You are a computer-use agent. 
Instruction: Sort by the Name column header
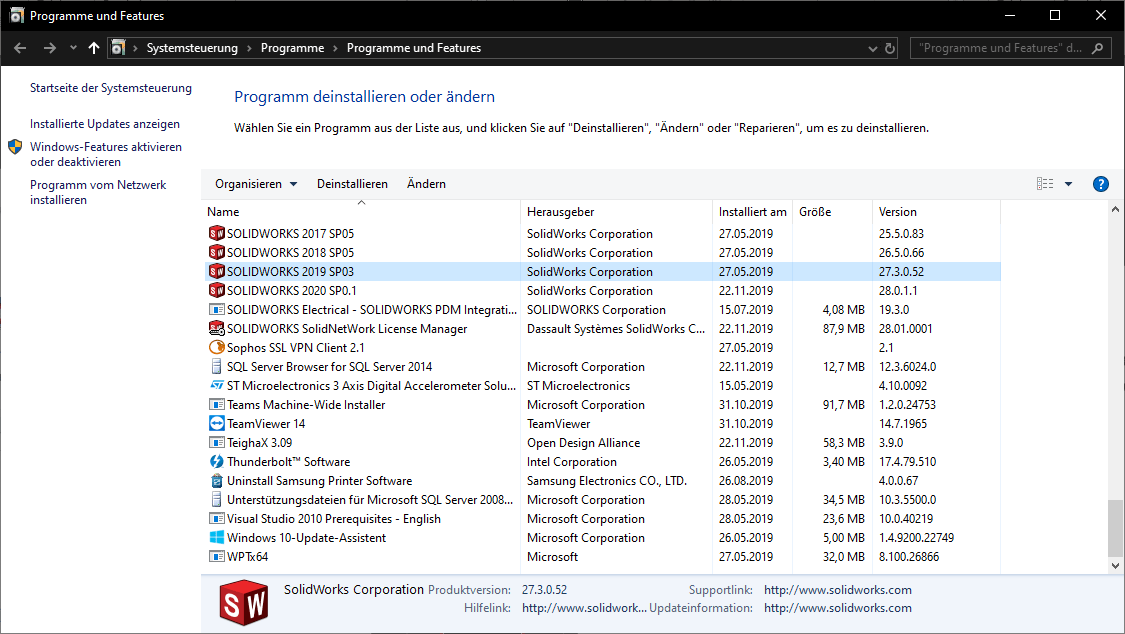tap(361, 212)
